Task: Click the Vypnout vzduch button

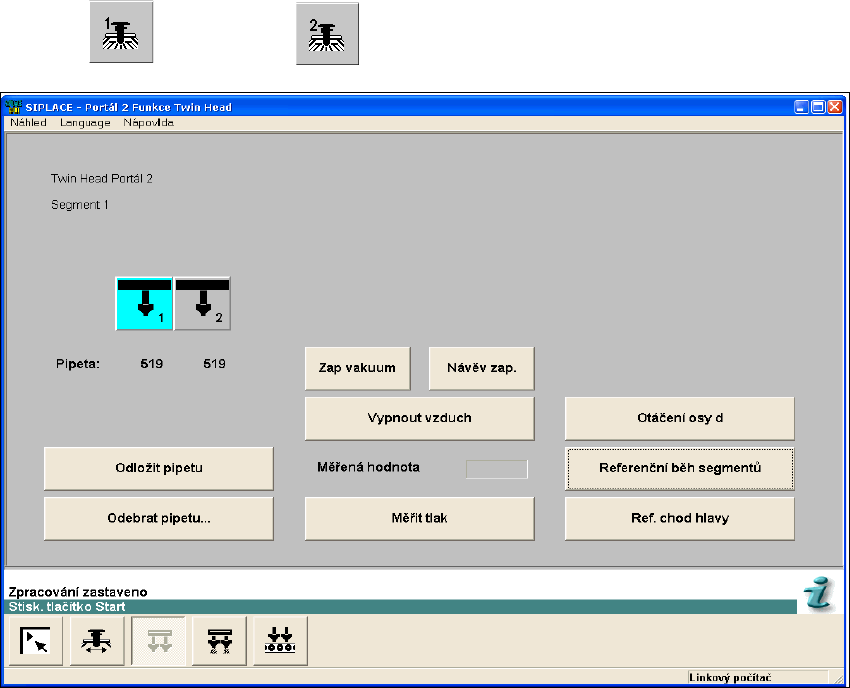Action: click(420, 418)
